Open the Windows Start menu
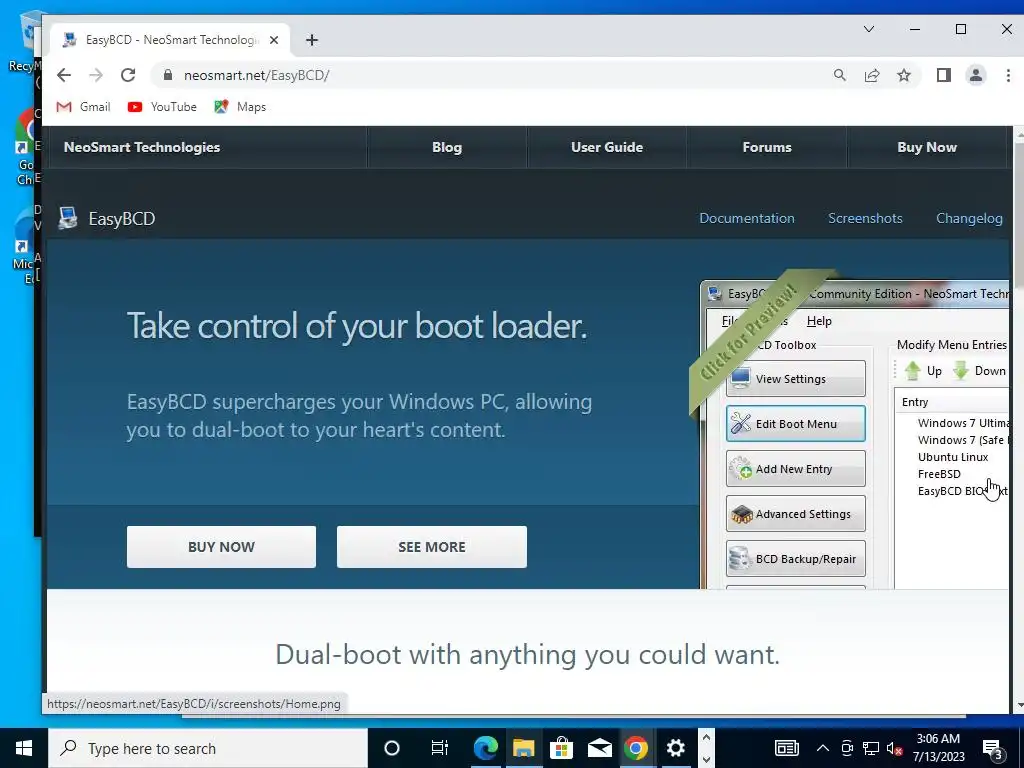The height and width of the screenshot is (768, 1024). (24, 748)
